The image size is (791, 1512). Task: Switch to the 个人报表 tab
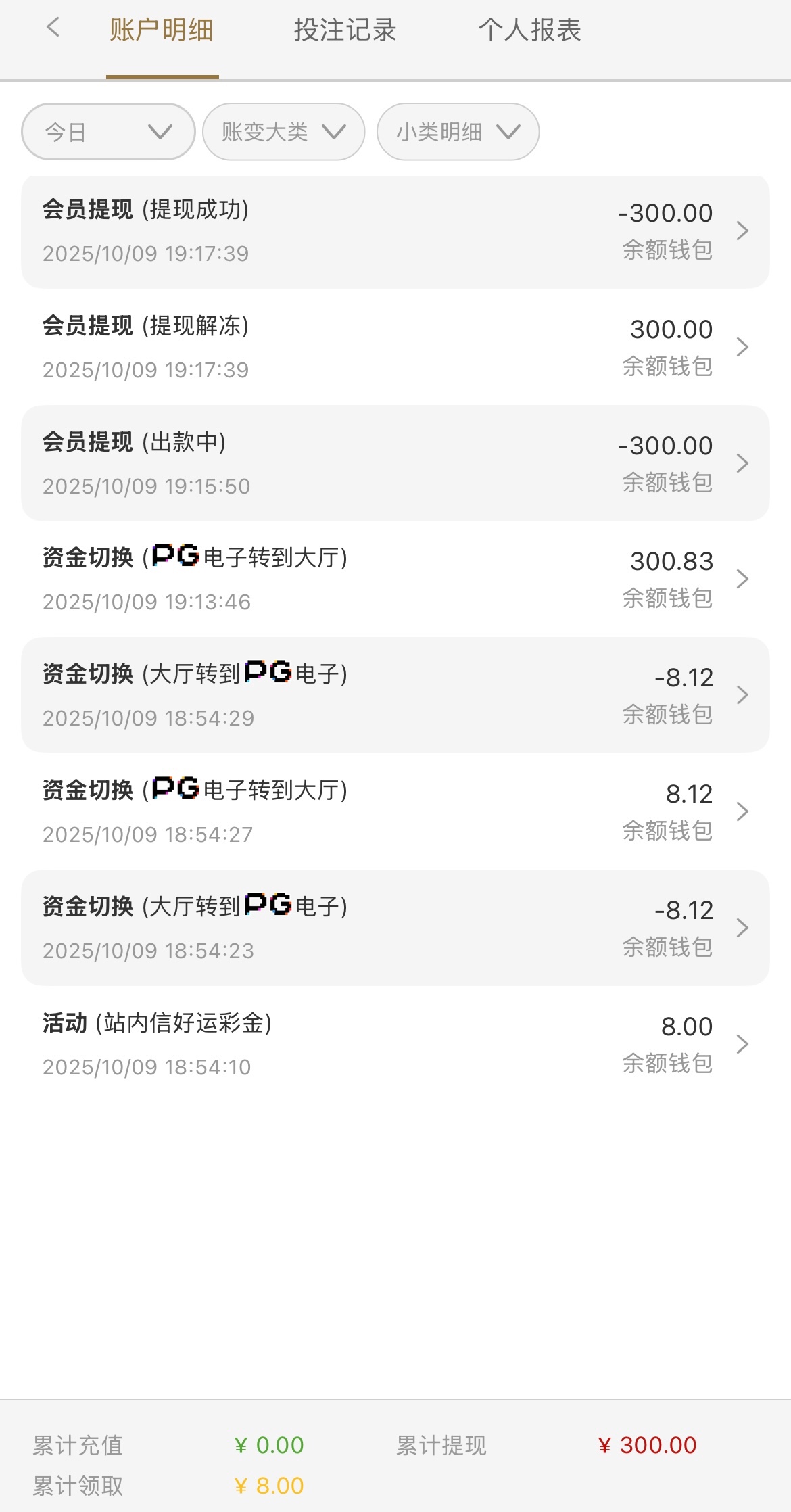pyautogui.click(x=529, y=30)
